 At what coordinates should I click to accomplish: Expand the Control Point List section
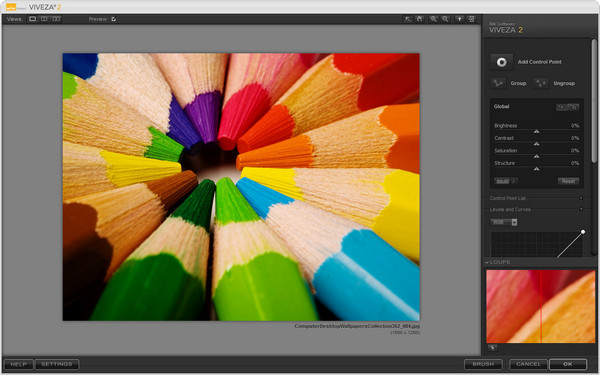pyautogui.click(x=581, y=198)
